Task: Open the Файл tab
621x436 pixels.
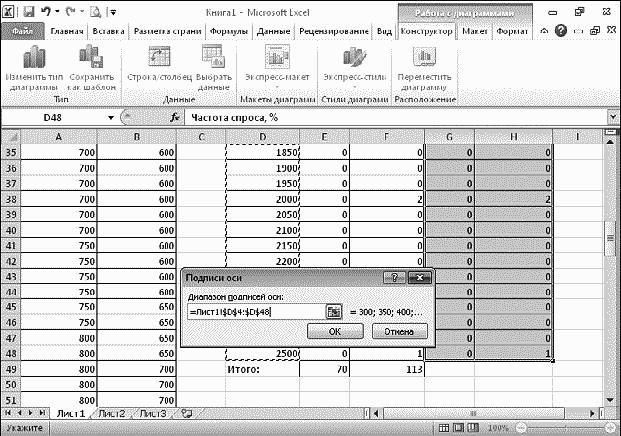Action: pyautogui.click(x=23, y=31)
